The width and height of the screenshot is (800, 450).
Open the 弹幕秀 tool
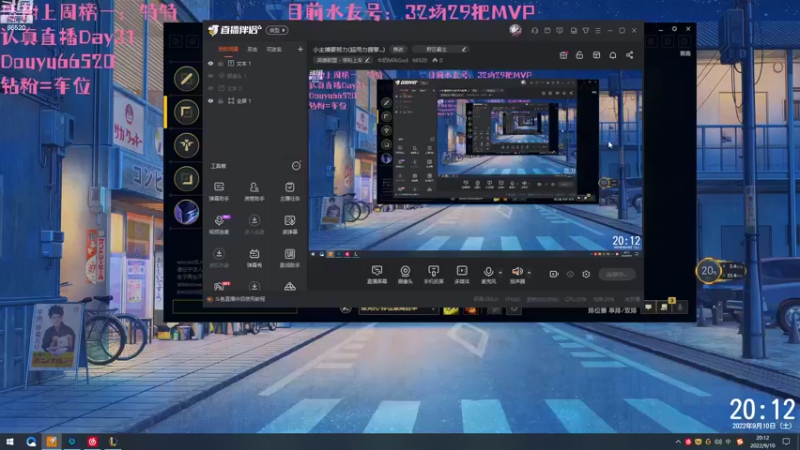tap(254, 258)
